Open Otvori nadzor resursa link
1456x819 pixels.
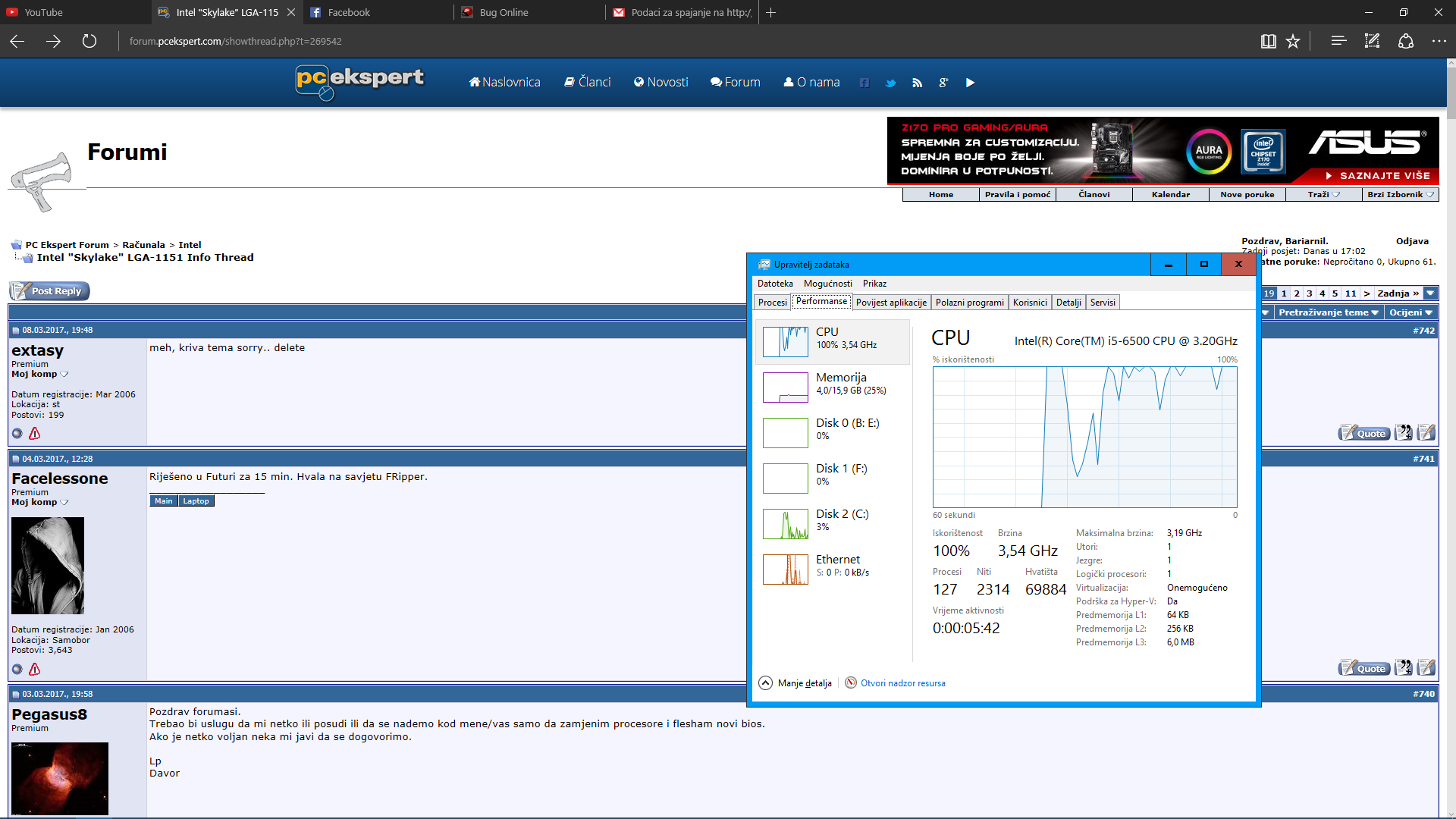[902, 683]
